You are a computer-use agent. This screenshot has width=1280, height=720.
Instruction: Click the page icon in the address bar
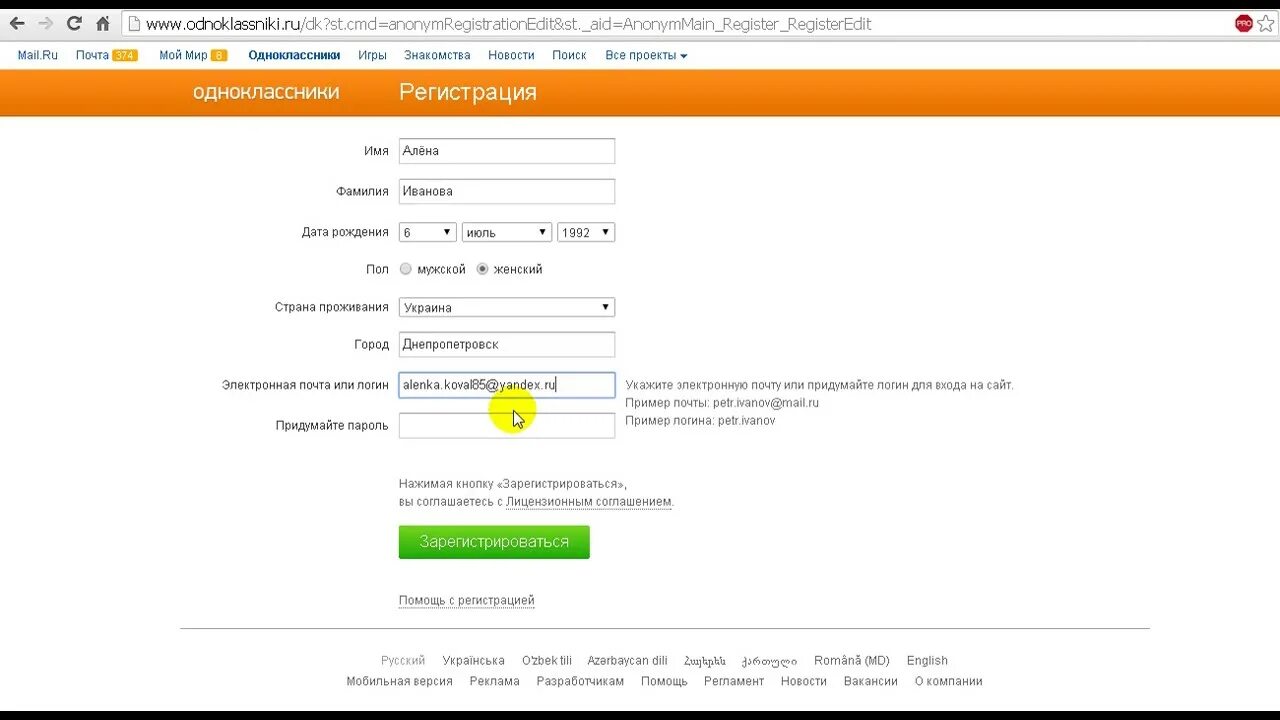point(134,23)
